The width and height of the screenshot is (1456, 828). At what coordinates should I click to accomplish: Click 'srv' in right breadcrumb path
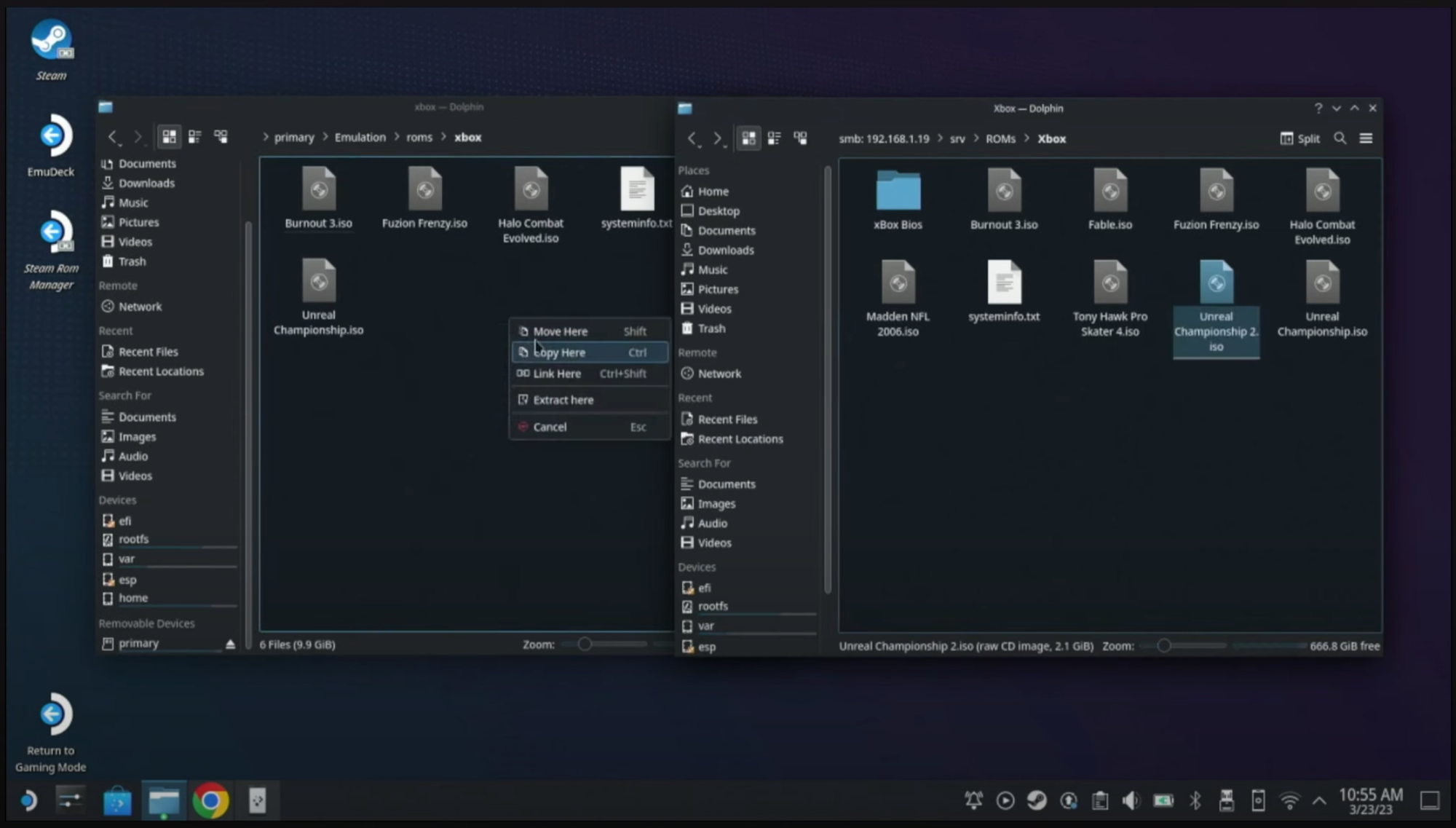(957, 138)
